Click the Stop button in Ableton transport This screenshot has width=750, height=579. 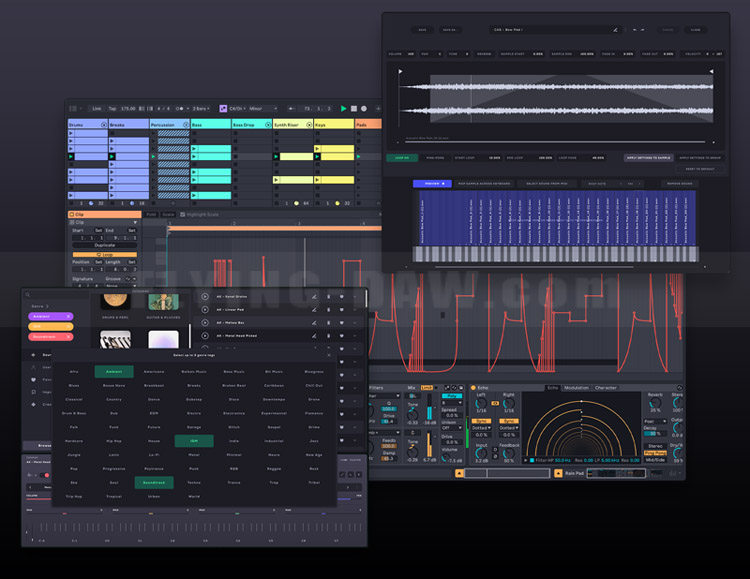[354, 109]
